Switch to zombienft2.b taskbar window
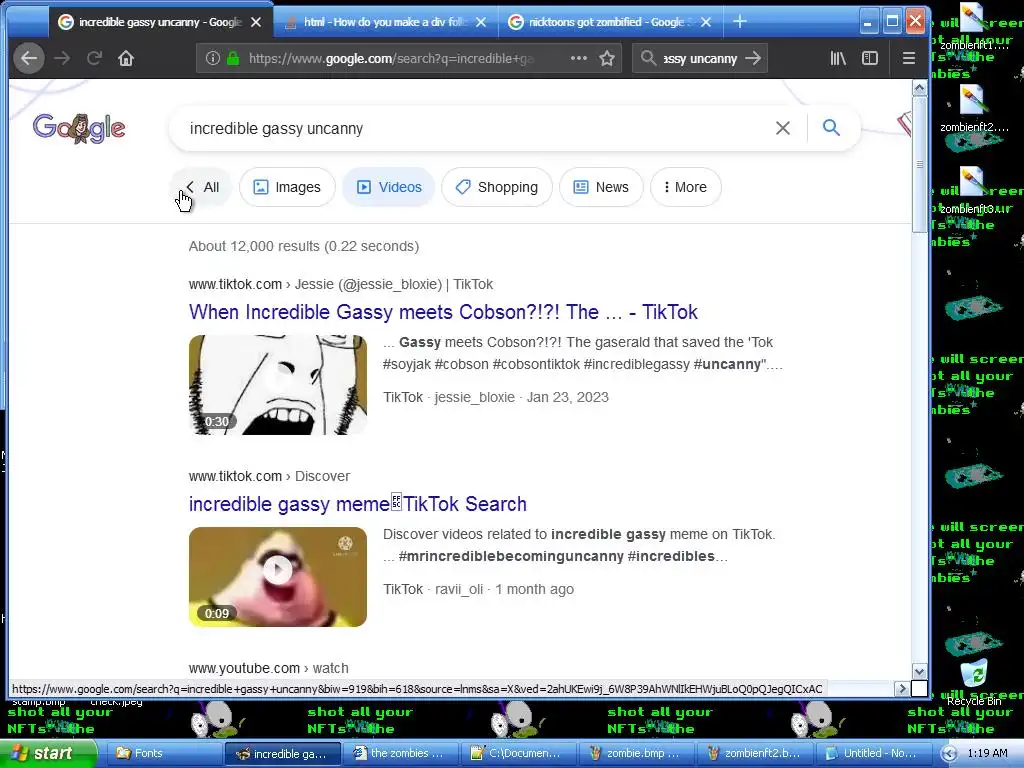The image size is (1024, 768). coord(754,753)
